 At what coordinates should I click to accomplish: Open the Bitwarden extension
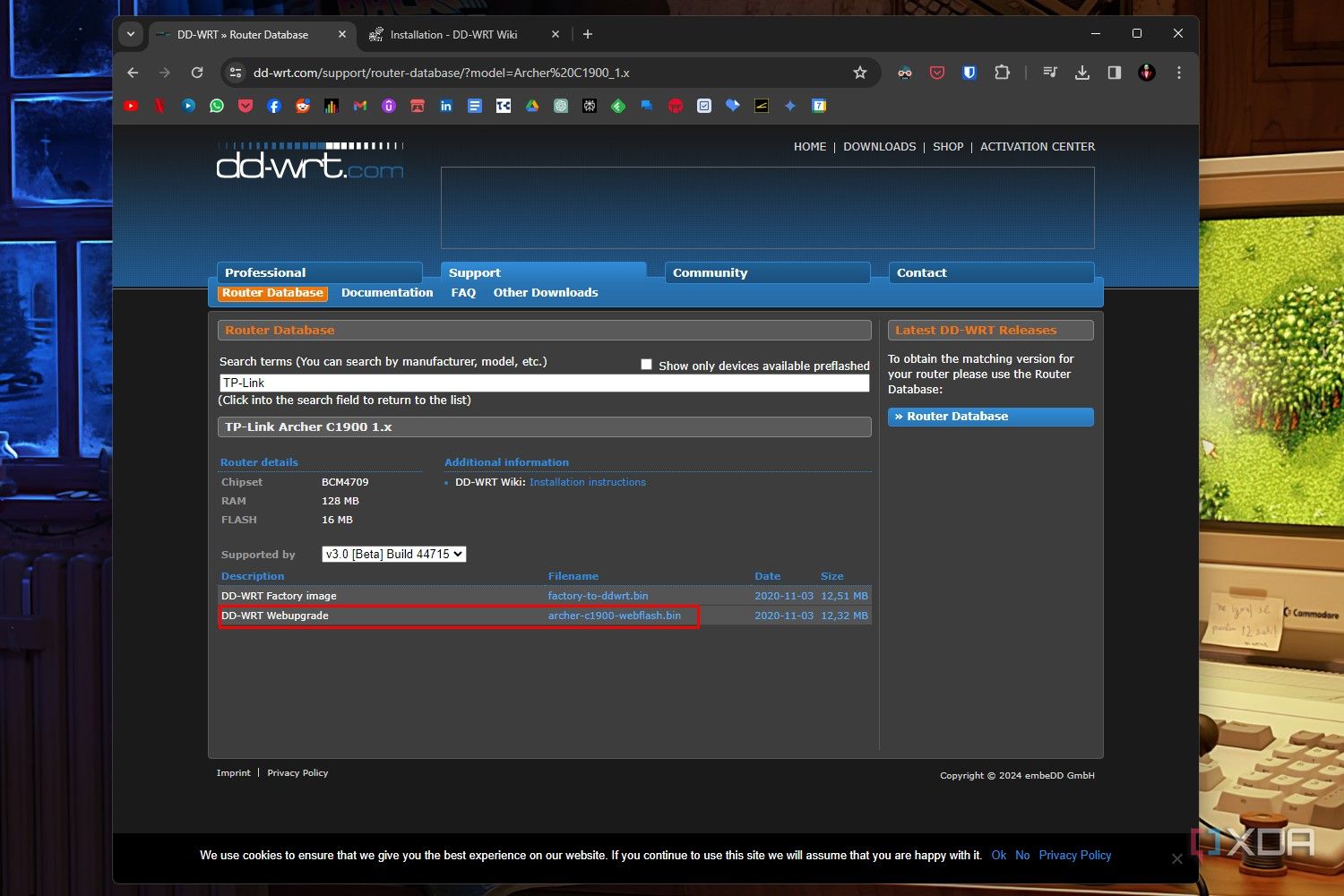[969, 73]
